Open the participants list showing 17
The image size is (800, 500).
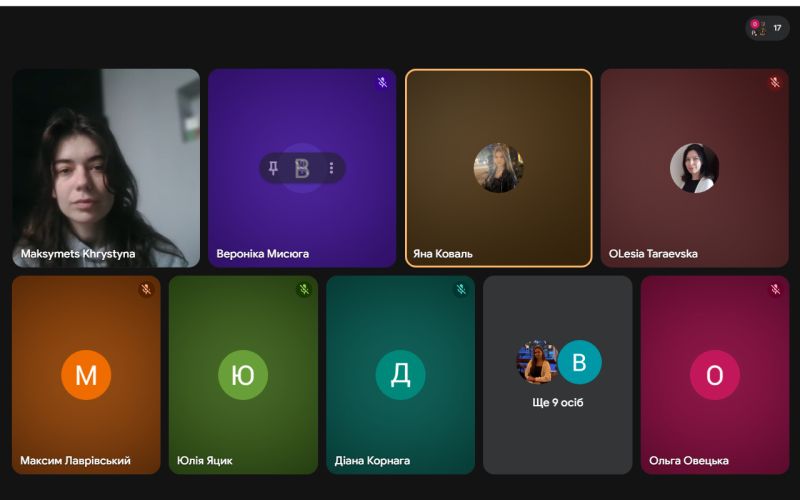pos(767,28)
